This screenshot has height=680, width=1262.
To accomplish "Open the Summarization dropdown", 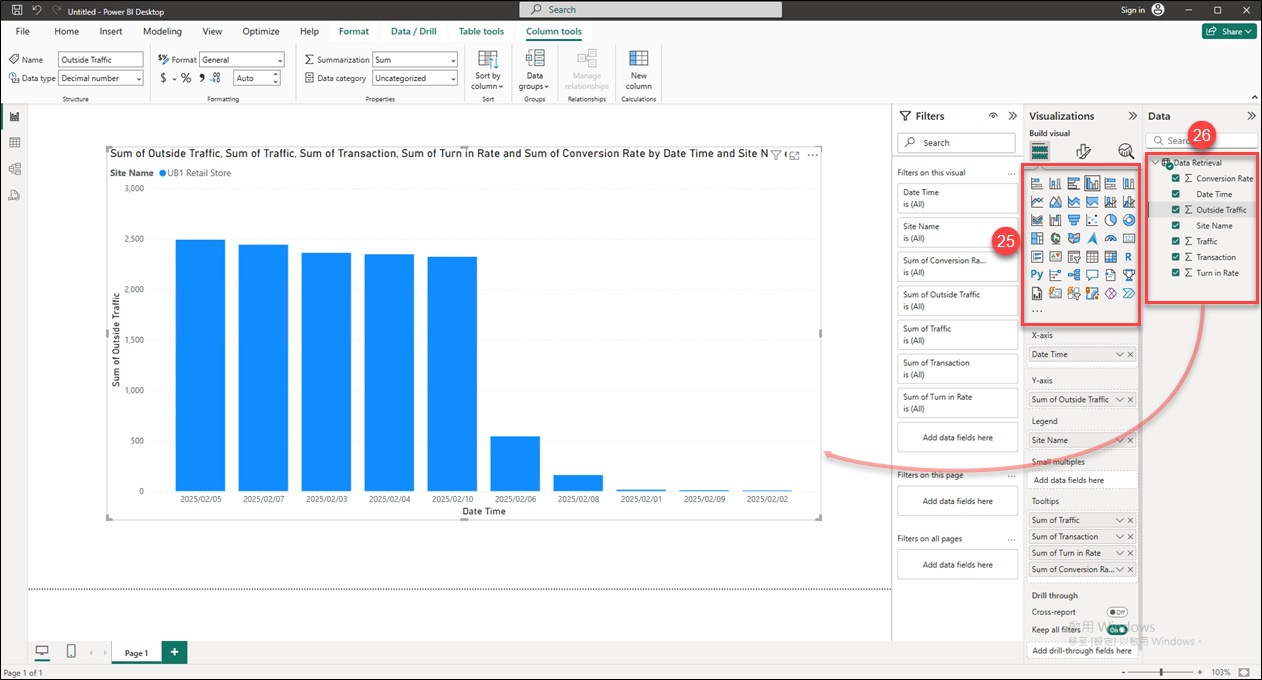I will tap(415, 60).
